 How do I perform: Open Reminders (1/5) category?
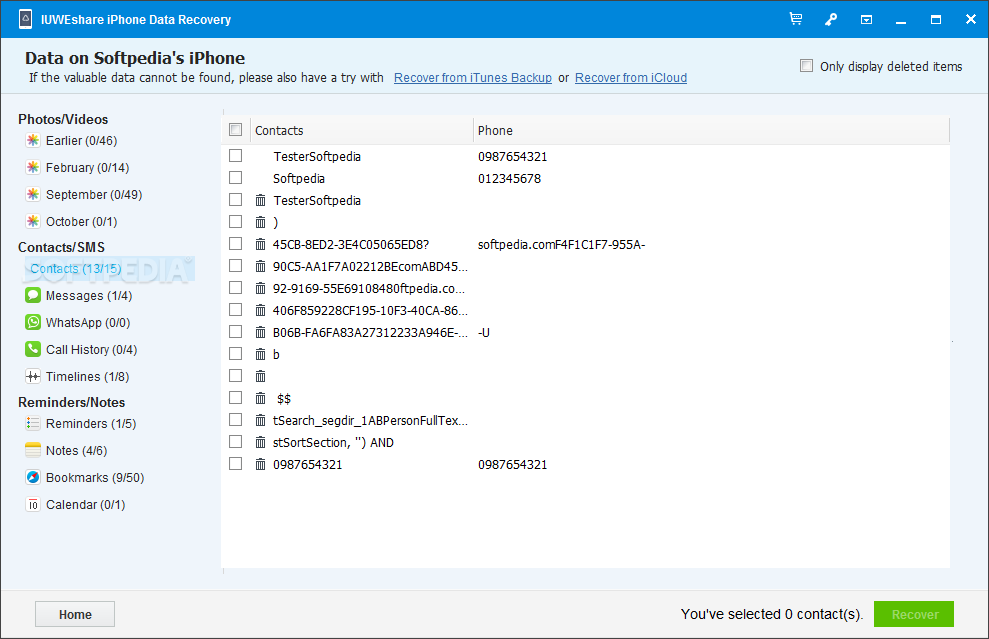tap(91, 423)
